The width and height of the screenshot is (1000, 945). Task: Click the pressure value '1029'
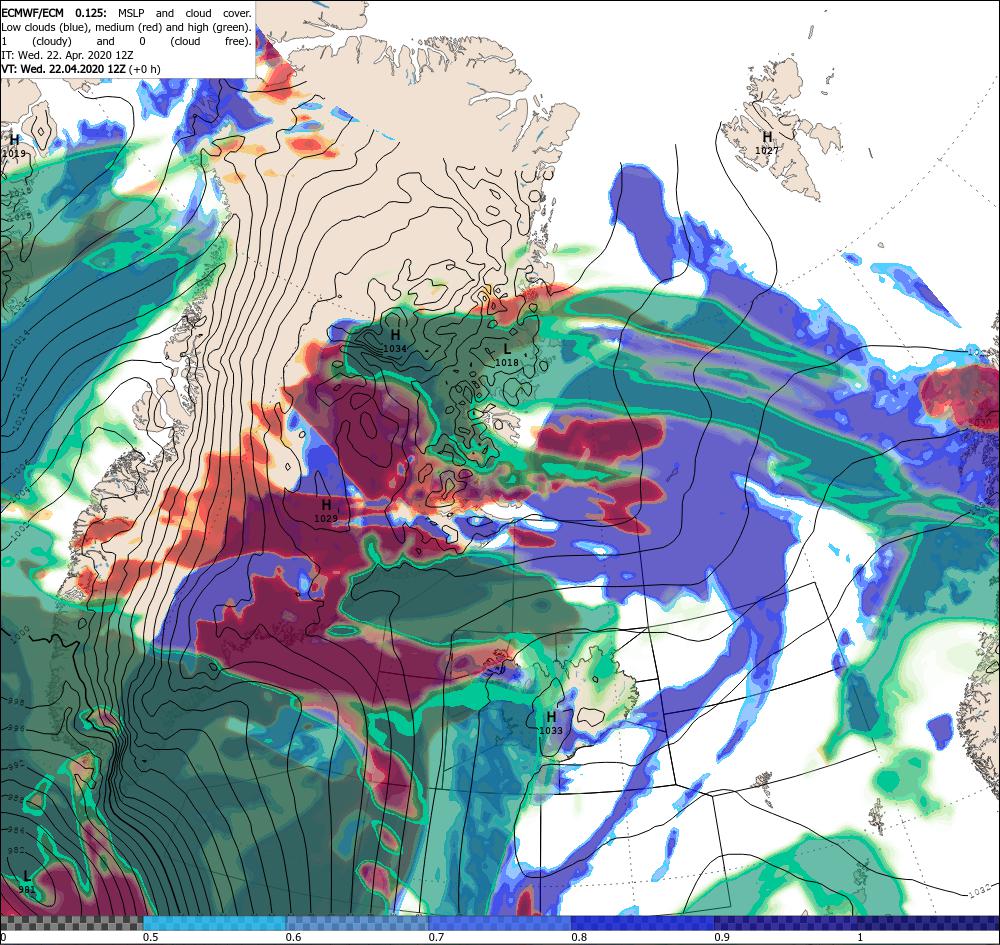326,519
